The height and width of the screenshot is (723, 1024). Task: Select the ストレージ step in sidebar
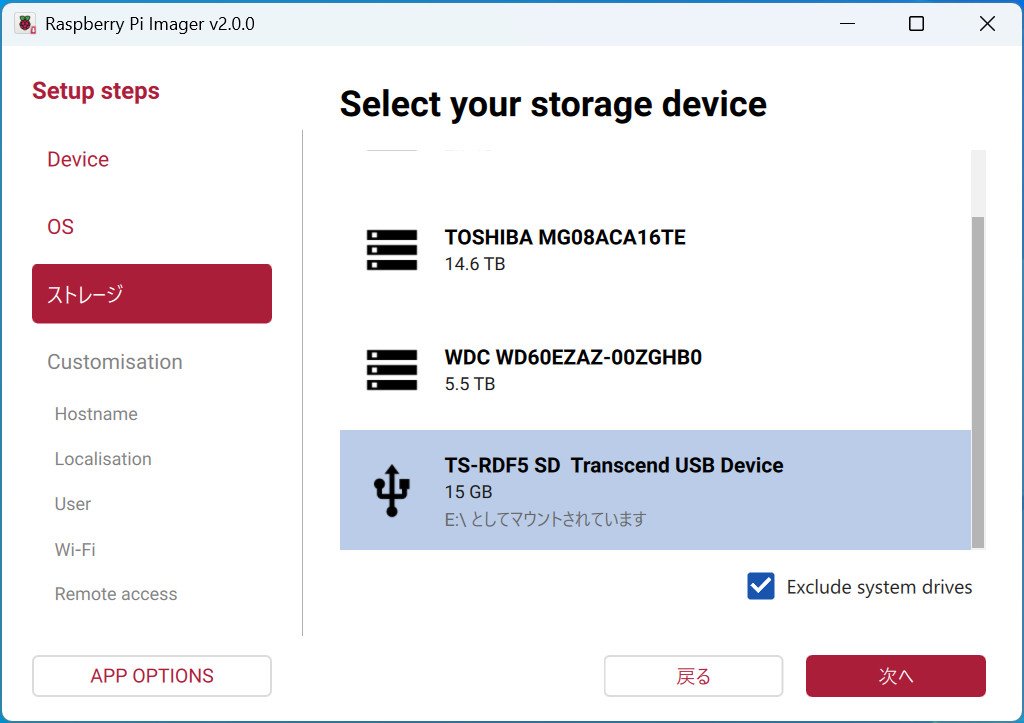(152, 294)
